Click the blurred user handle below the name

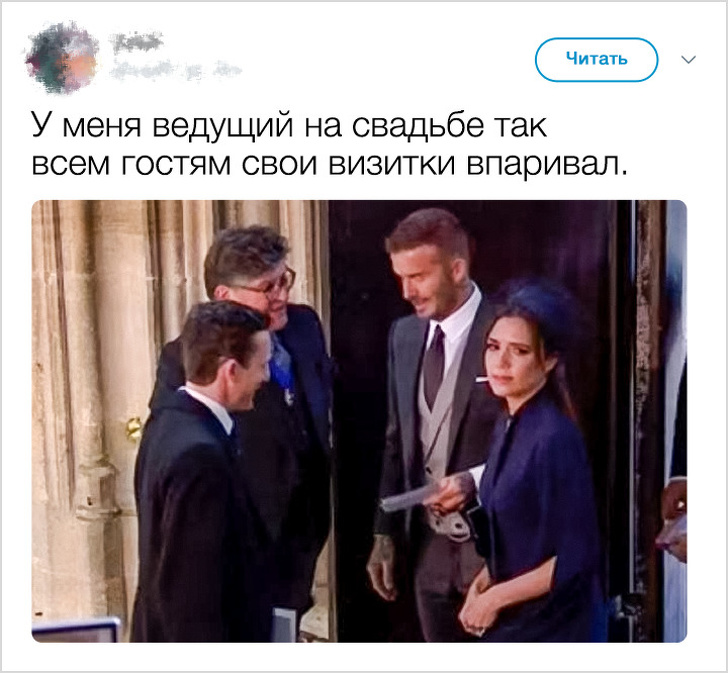176,70
